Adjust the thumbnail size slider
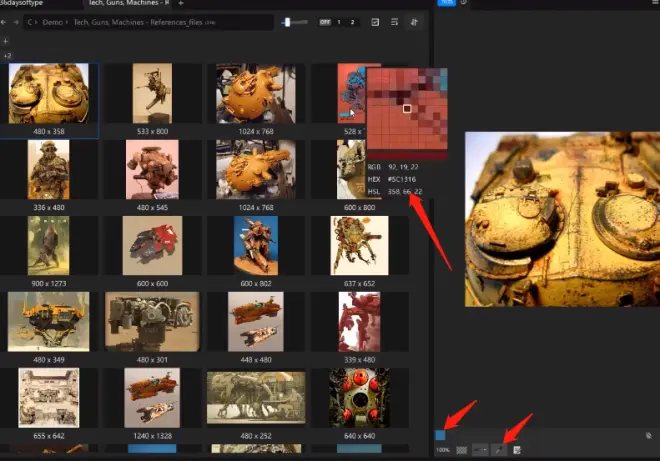This screenshot has width=660, height=461. pyautogui.click(x=294, y=22)
